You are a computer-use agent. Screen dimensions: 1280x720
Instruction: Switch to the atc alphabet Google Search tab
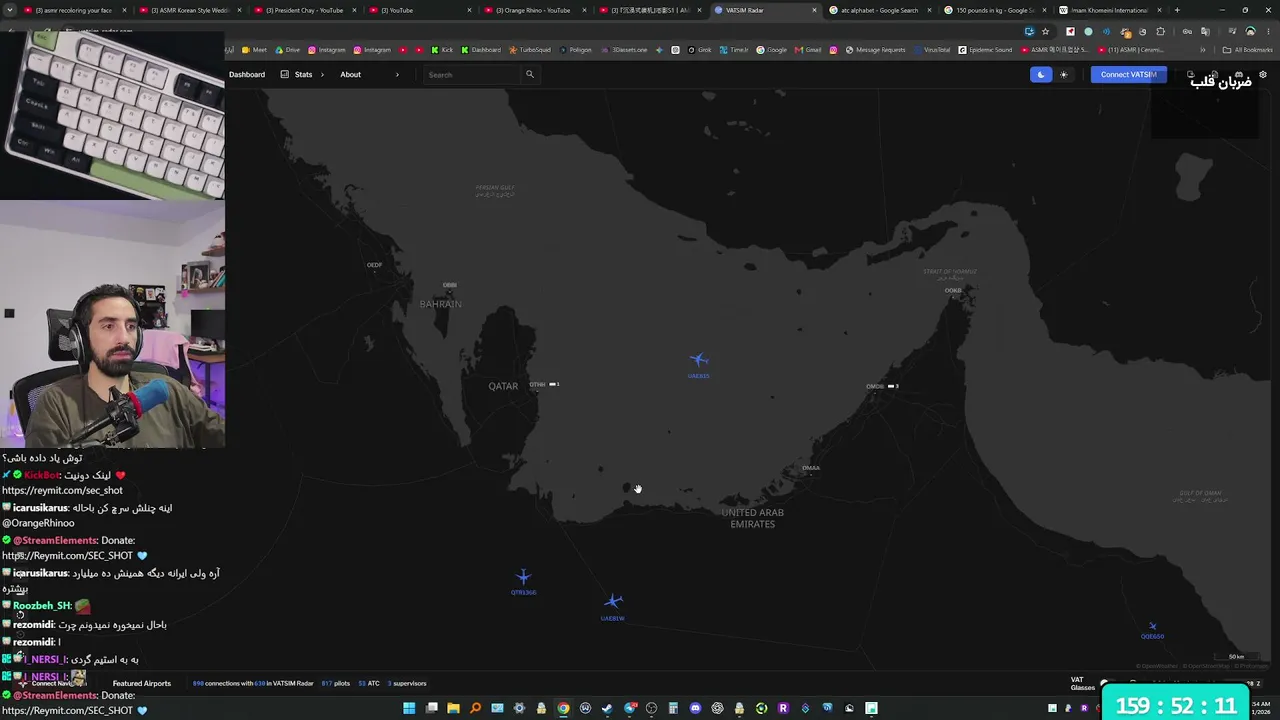click(x=879, y=10)
